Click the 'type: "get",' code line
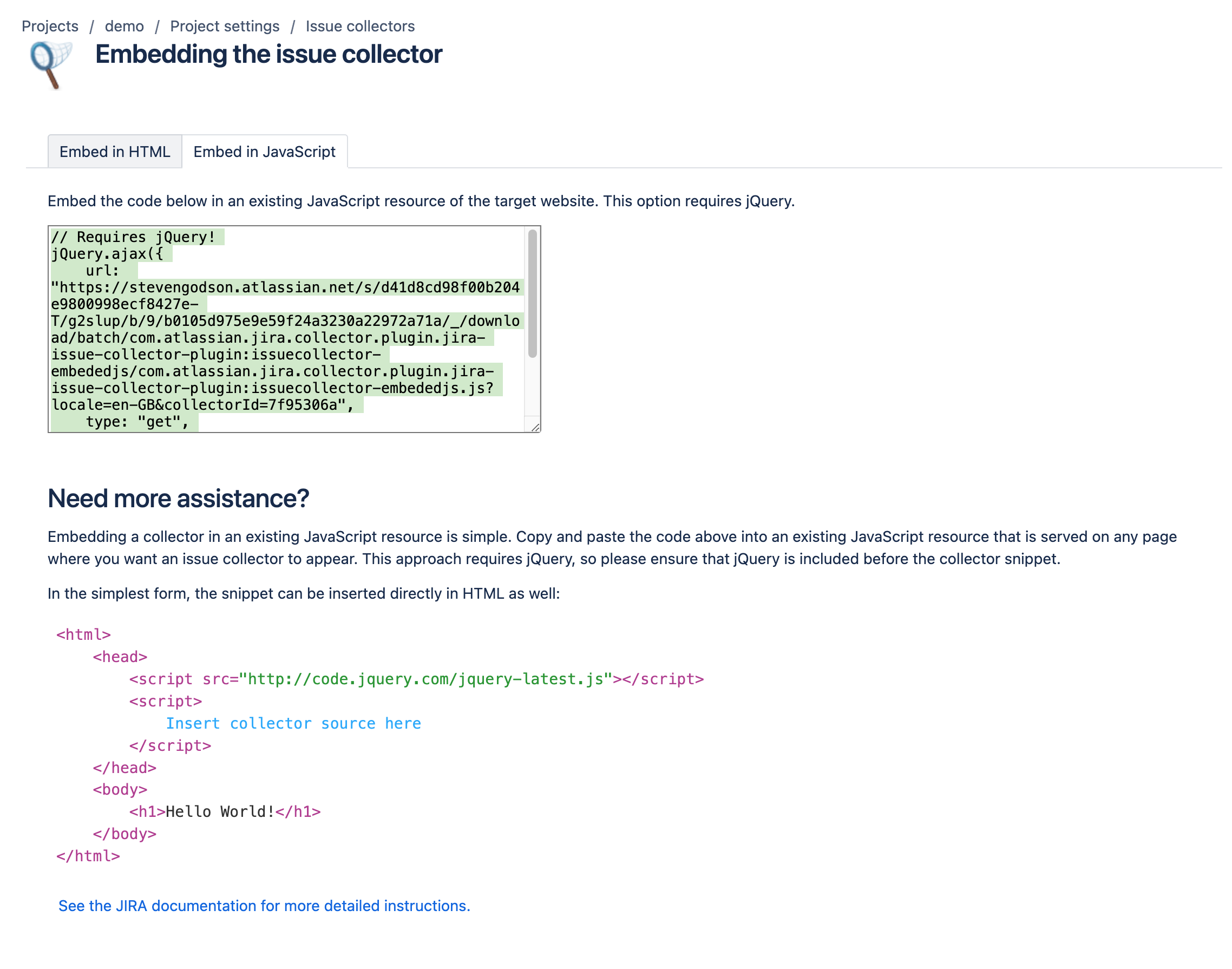 point(137,422)
